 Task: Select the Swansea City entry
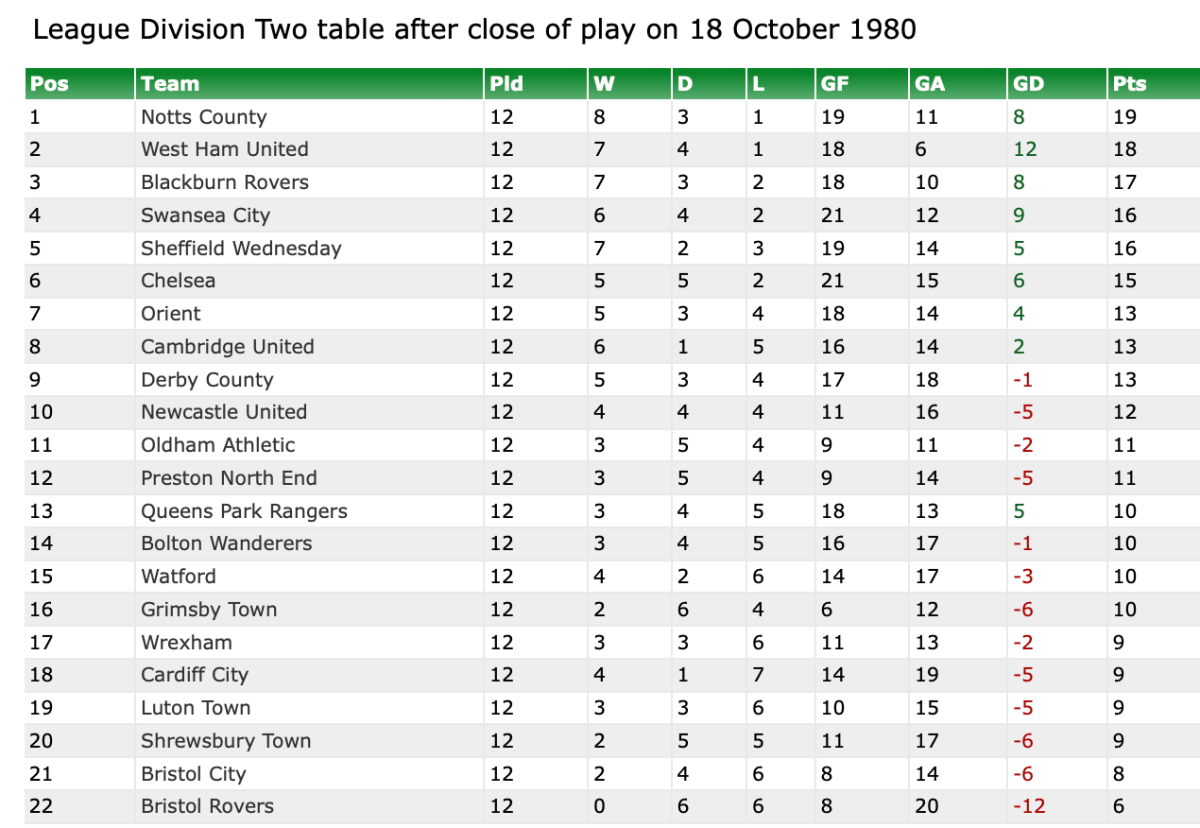pyautogui.click(x=206, y=215)
